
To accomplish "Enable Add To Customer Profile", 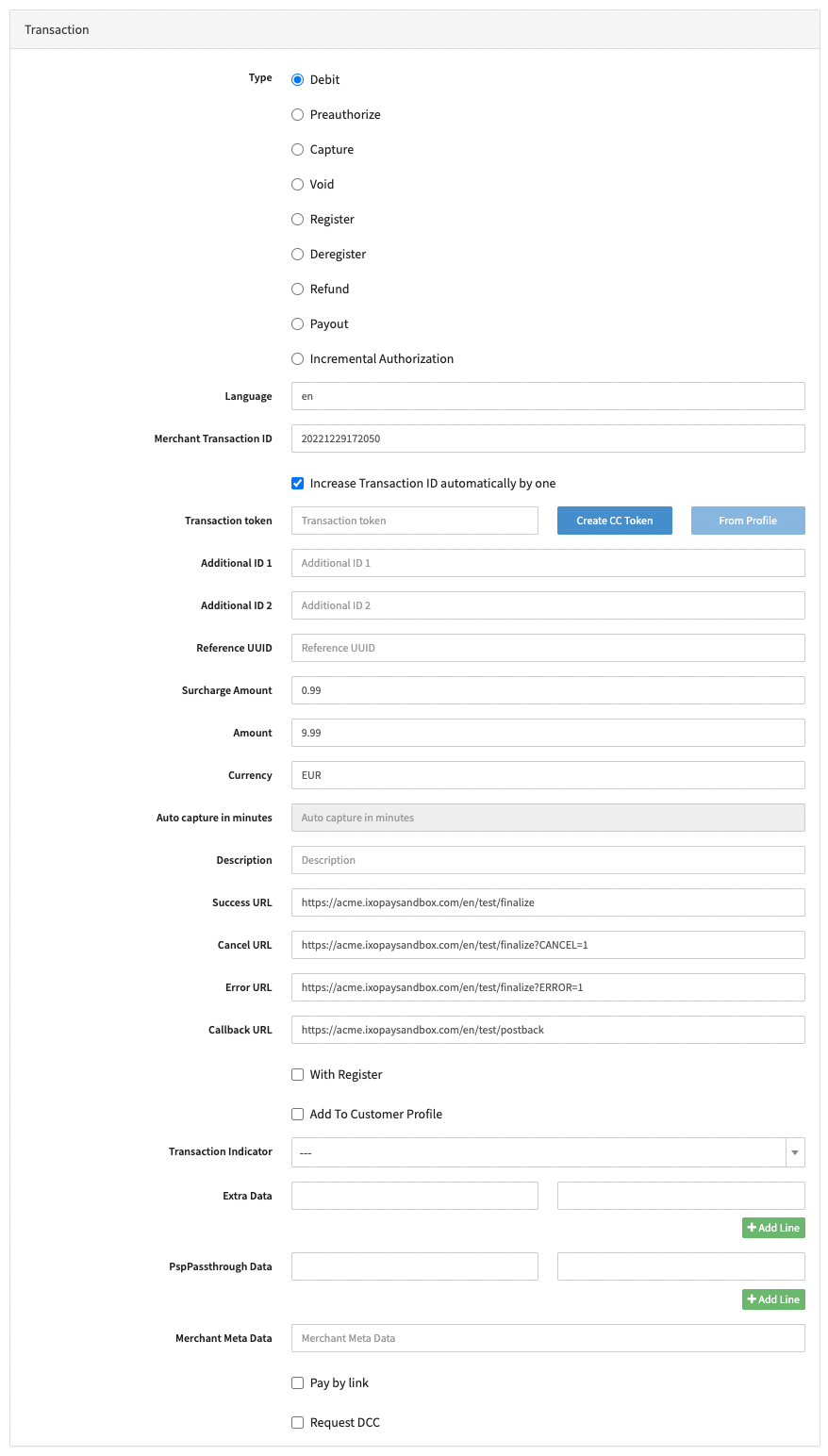I will pyautogui.click(x=297, y=1114).
